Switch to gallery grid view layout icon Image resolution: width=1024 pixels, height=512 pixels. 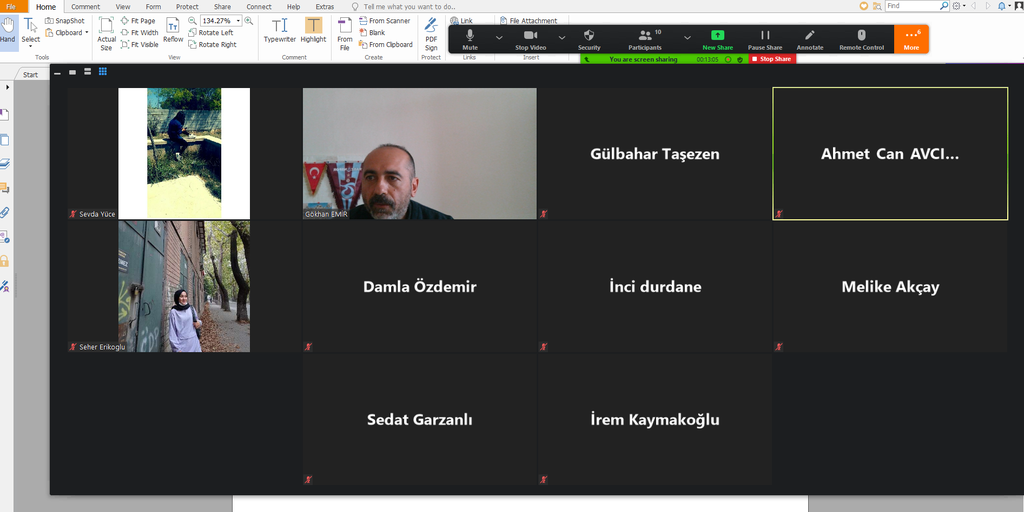103,72
